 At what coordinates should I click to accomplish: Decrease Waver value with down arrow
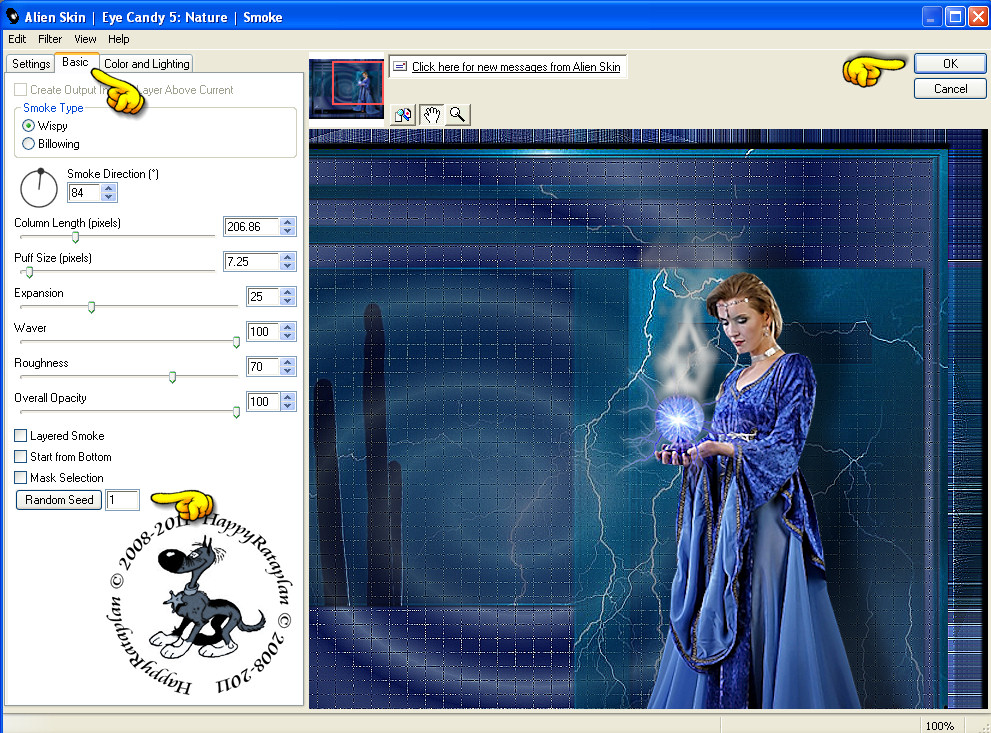pyautogui.click(x=288, y=336)
